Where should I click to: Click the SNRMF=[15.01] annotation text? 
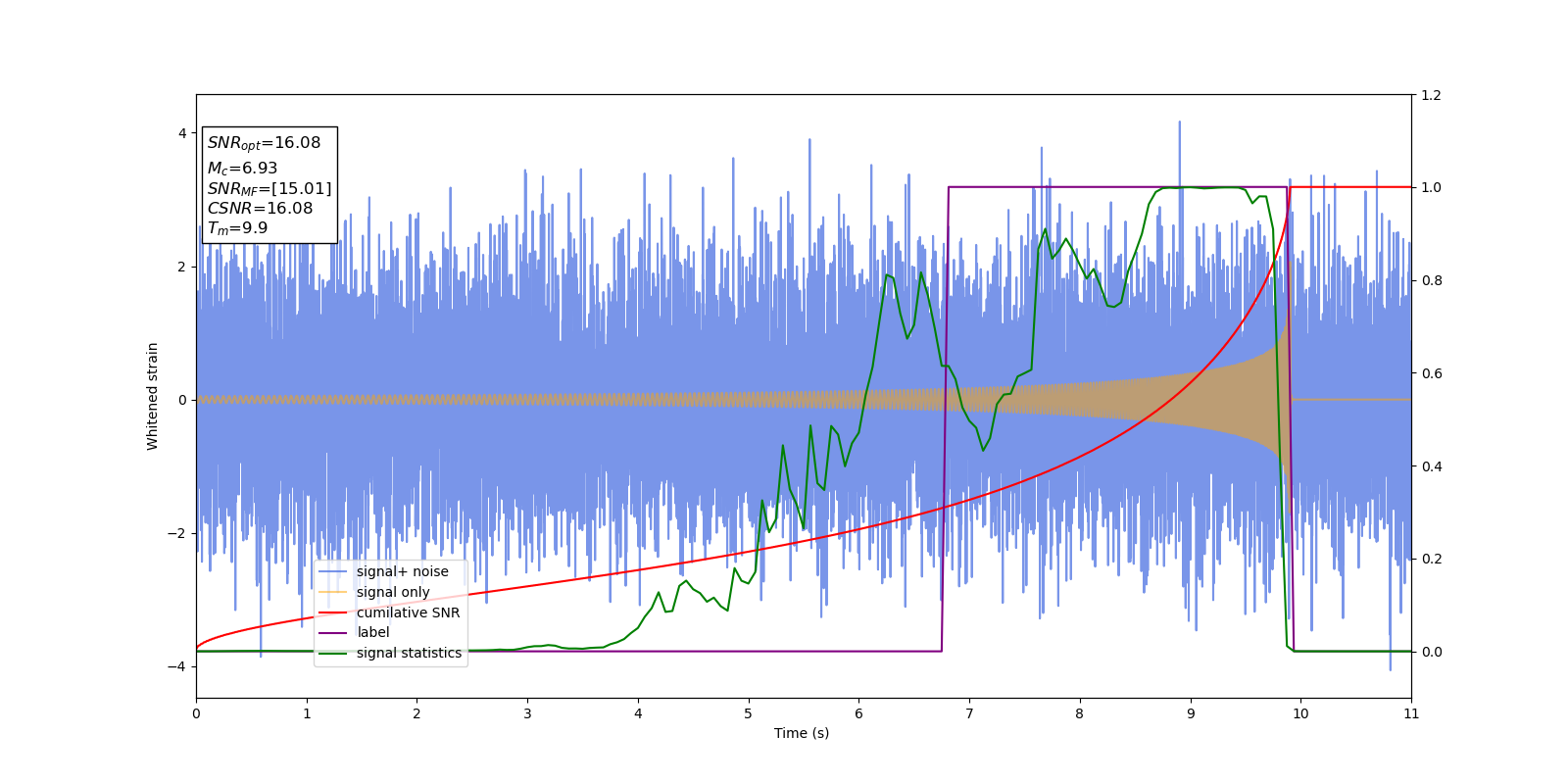[x=269, y=188]
